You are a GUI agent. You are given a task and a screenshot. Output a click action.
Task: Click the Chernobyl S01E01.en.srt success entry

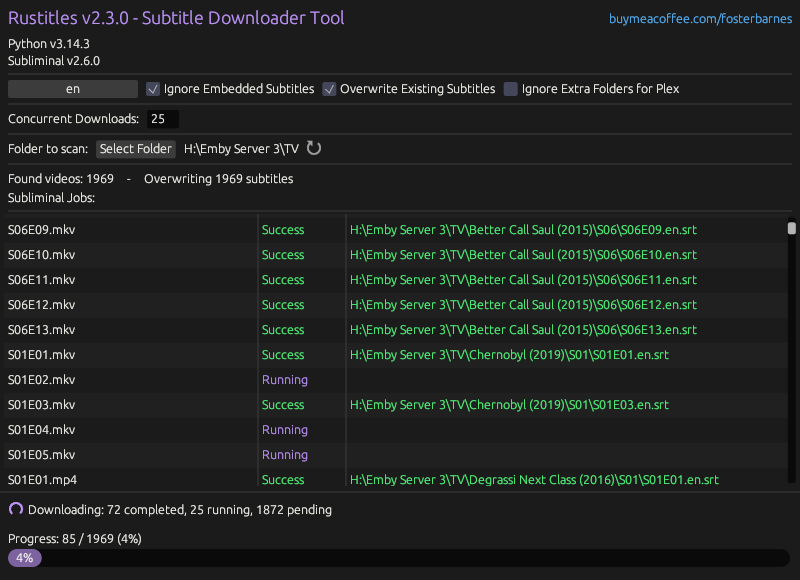pyautogui.click(x=509, y=354)
